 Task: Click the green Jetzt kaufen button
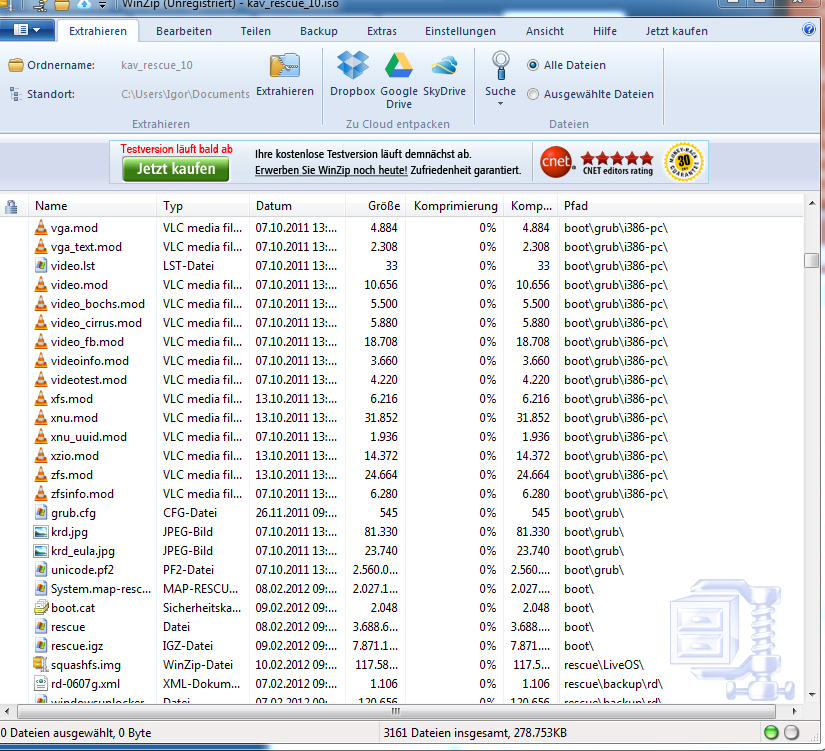(176, 169)
